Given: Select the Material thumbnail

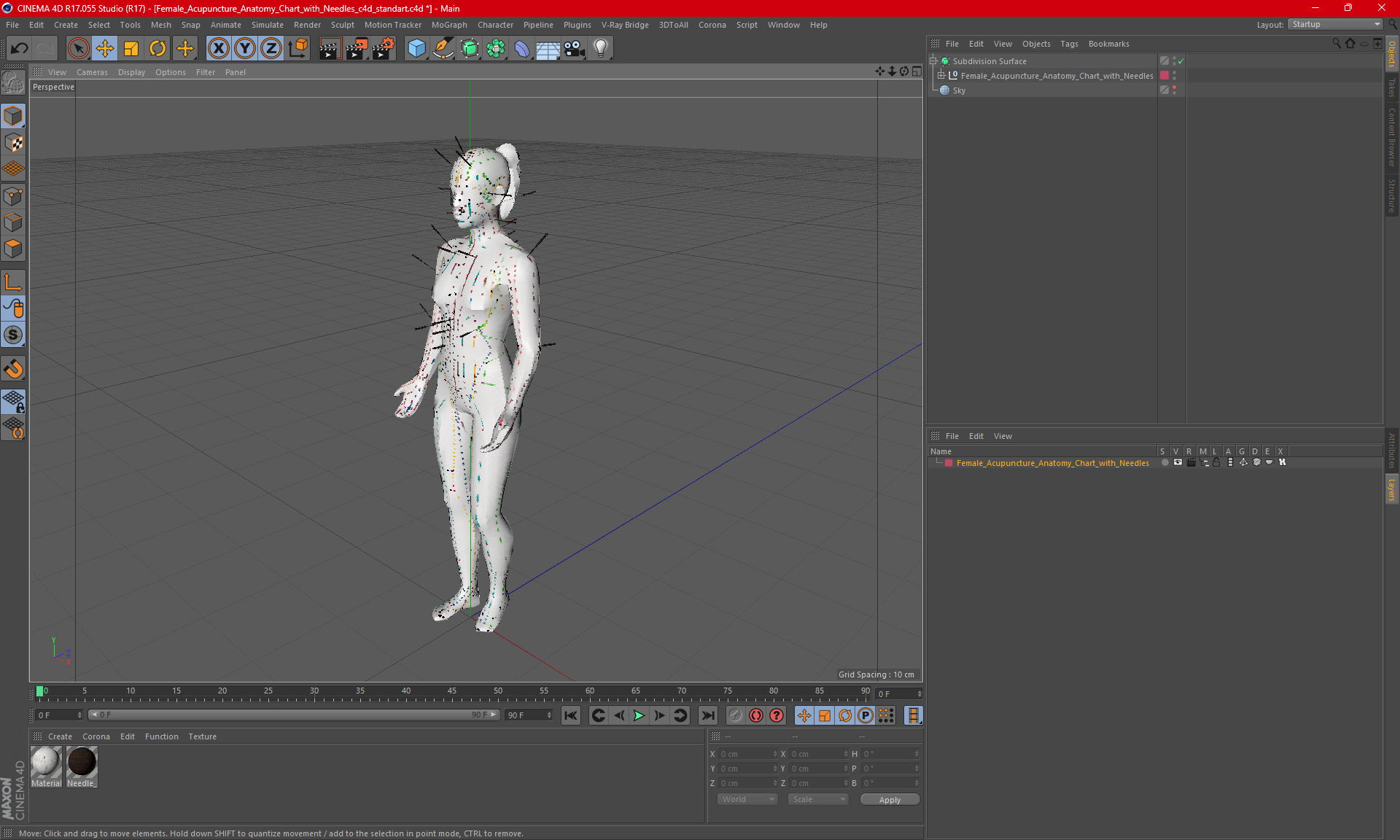Looking at the screenshot, I should click(x=46, y=766).
